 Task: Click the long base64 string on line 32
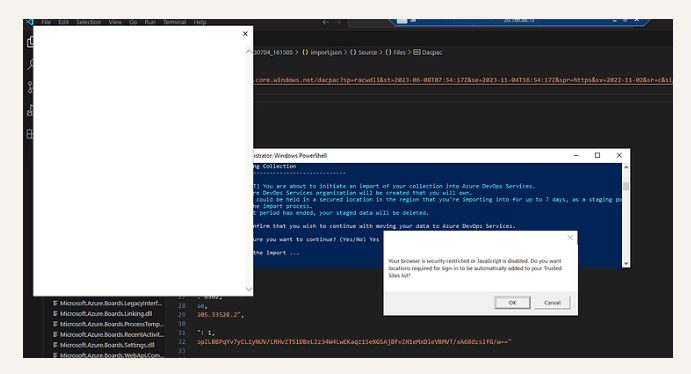[x=354, y=342]
